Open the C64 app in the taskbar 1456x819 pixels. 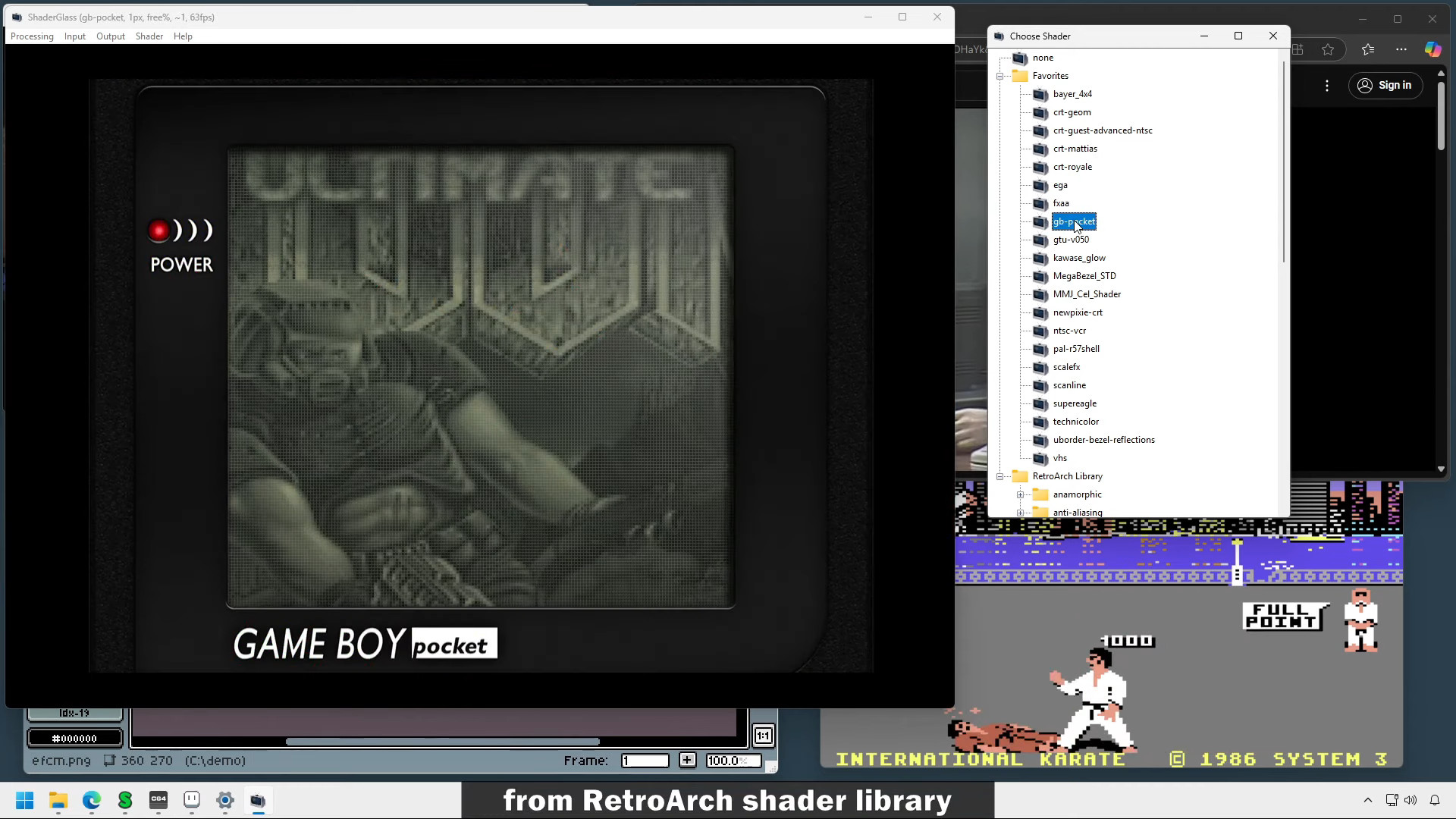coord(158,800)
